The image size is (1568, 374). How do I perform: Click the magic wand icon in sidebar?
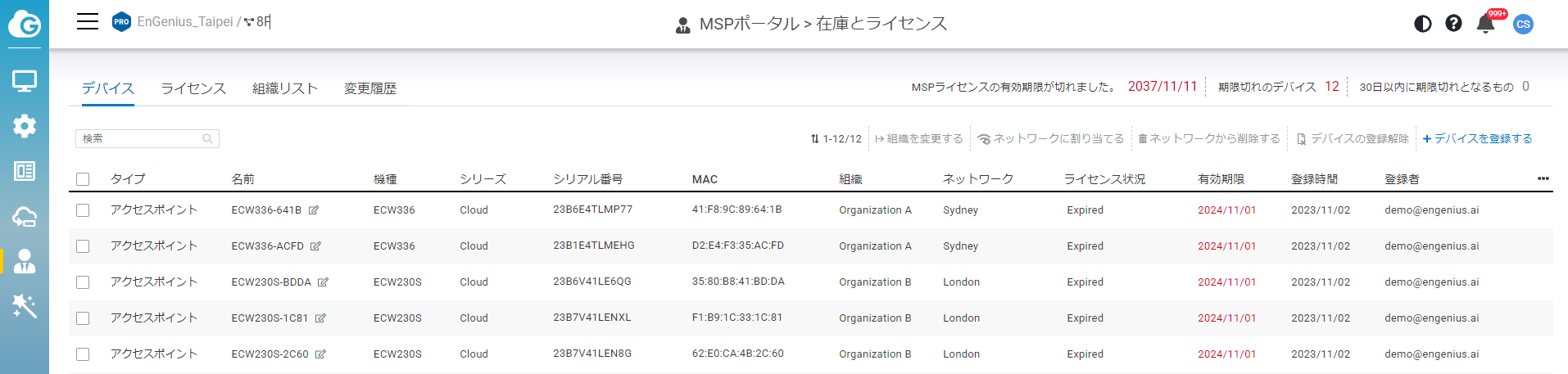tap(25, 306)
